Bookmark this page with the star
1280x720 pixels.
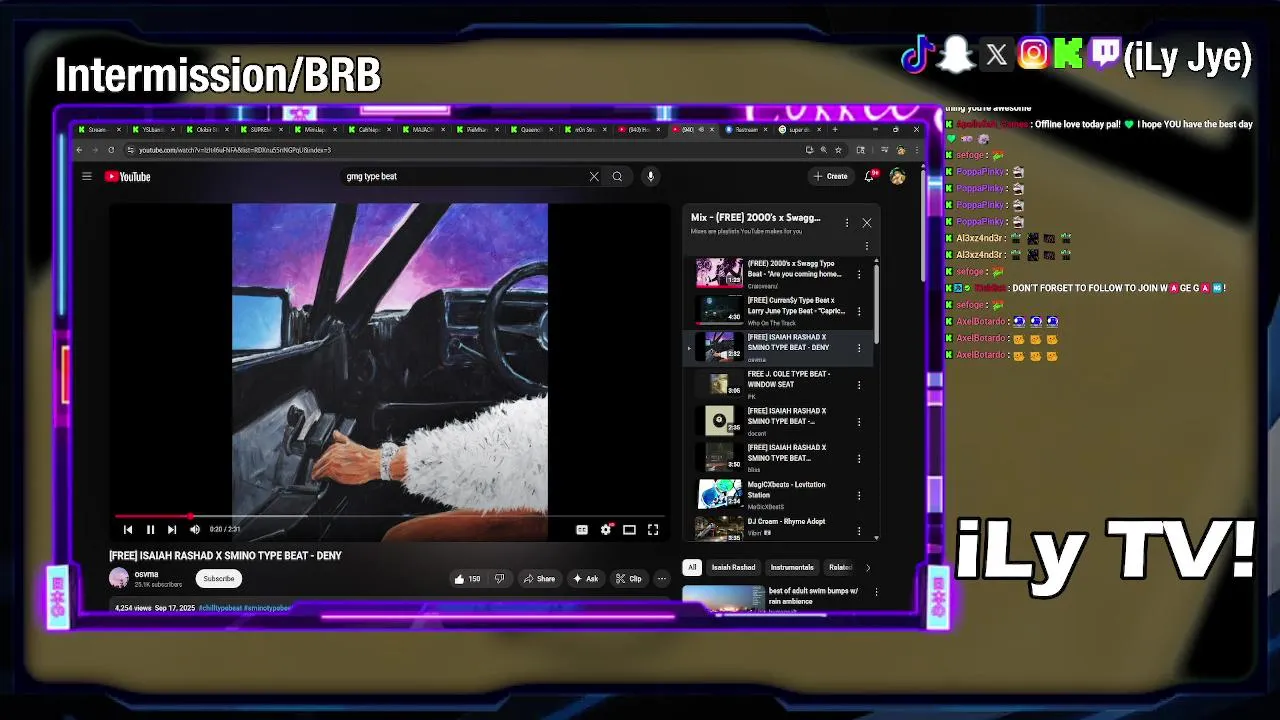coord(838,150)
